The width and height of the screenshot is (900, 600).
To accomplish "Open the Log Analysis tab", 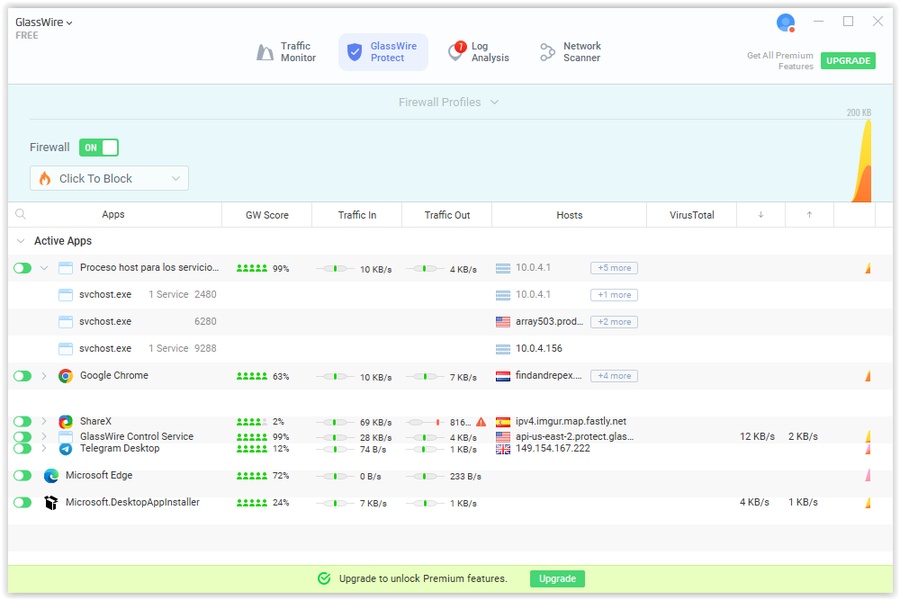I will coord(479,52).
